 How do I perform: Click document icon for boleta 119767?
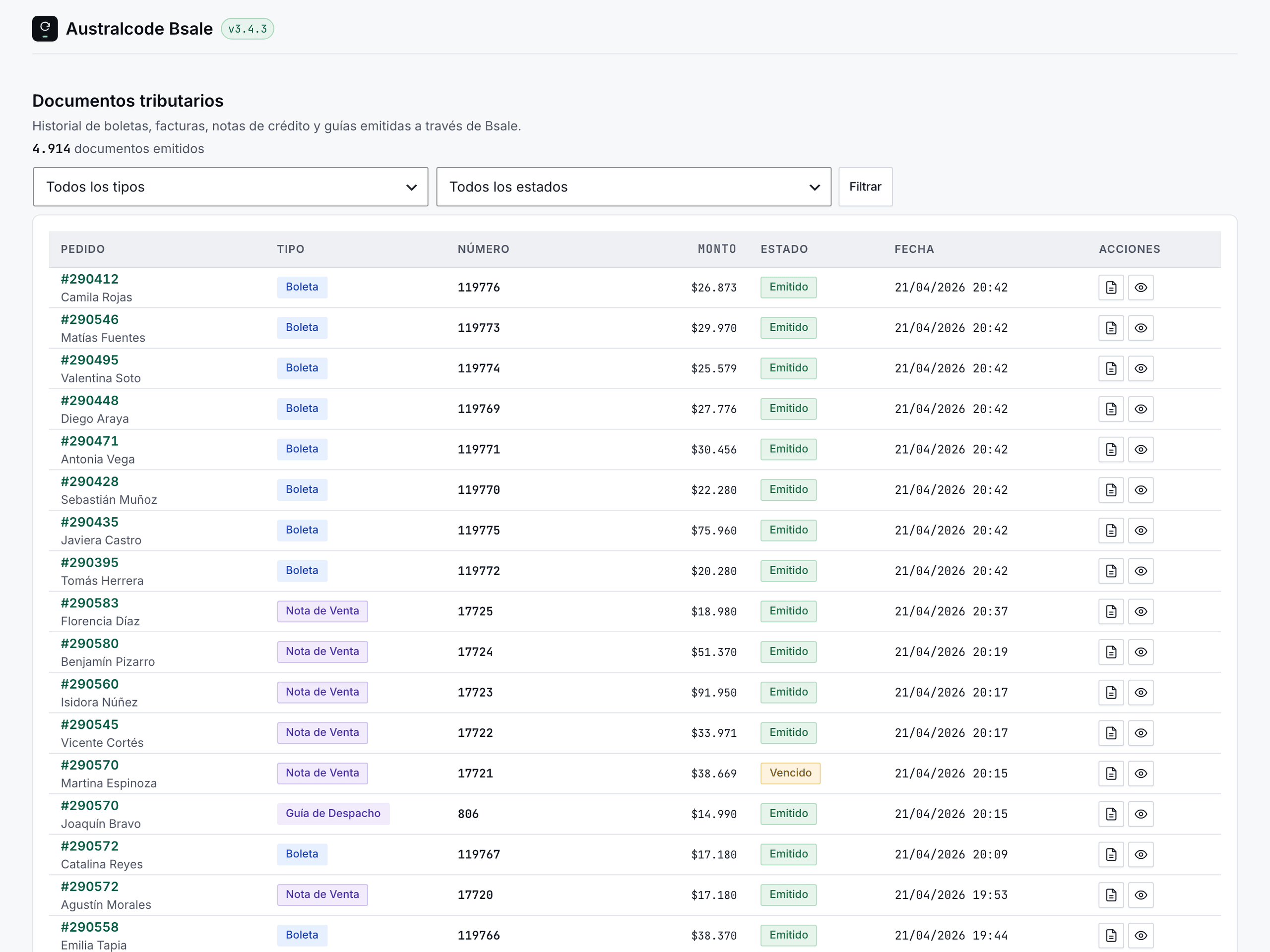point(1111,854)
